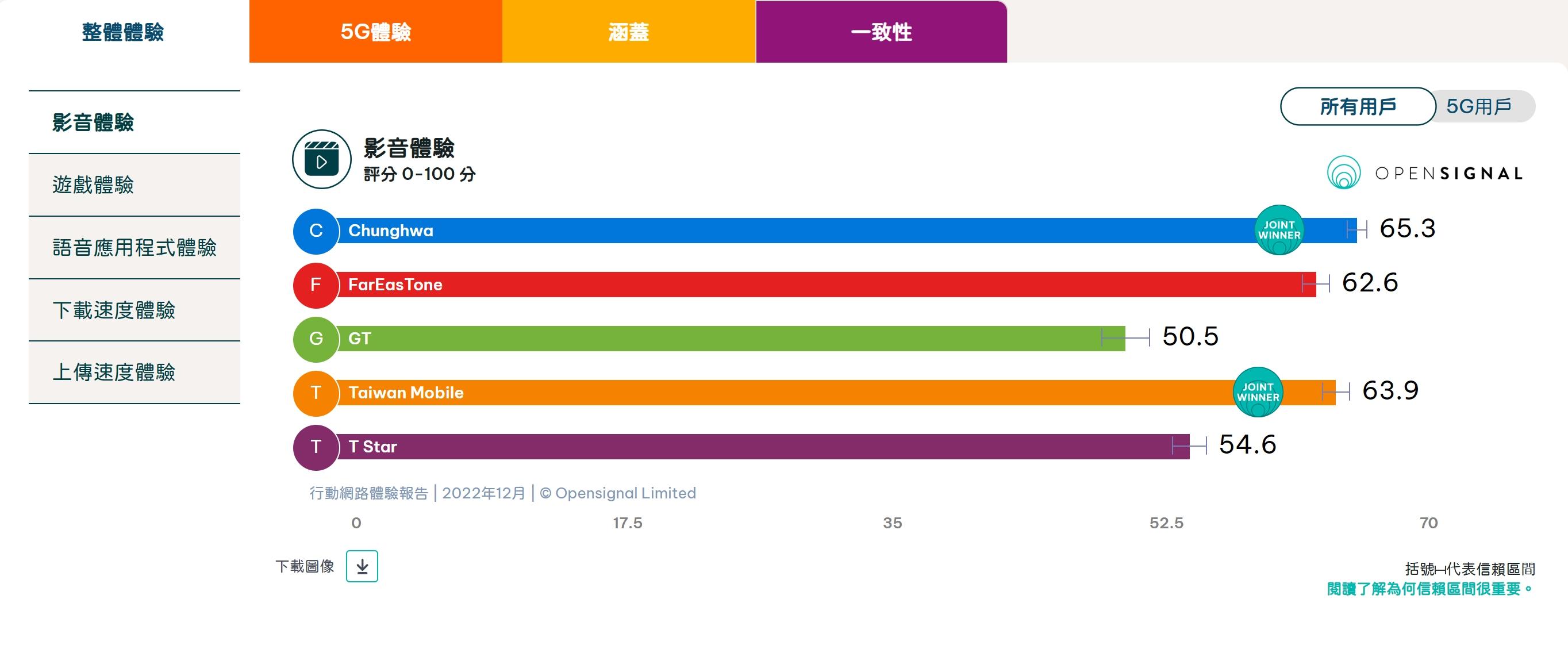
Task: Click the Opensignal logo
Action: click(x=1425, y=173)
